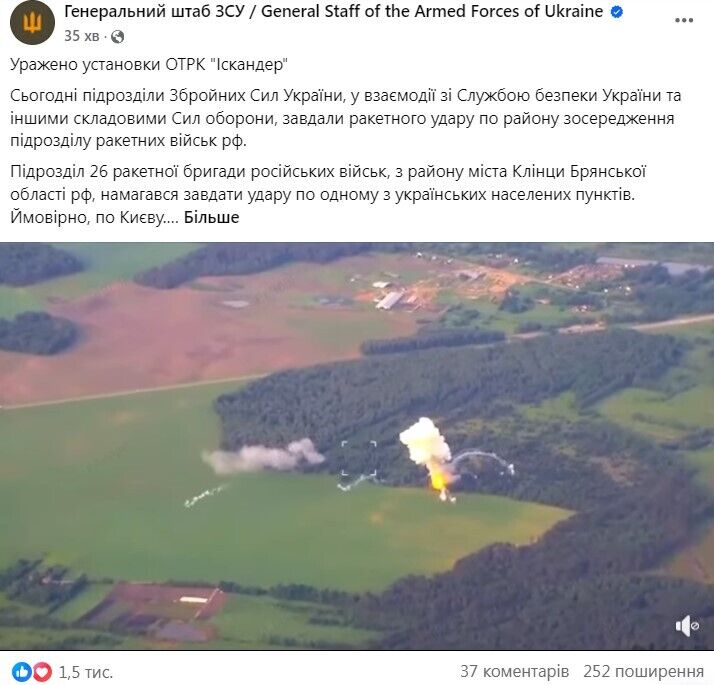Screen dimensions: 714x685
Task: Open the 1,5 тис. reactions count
Action: pos(86,672)
